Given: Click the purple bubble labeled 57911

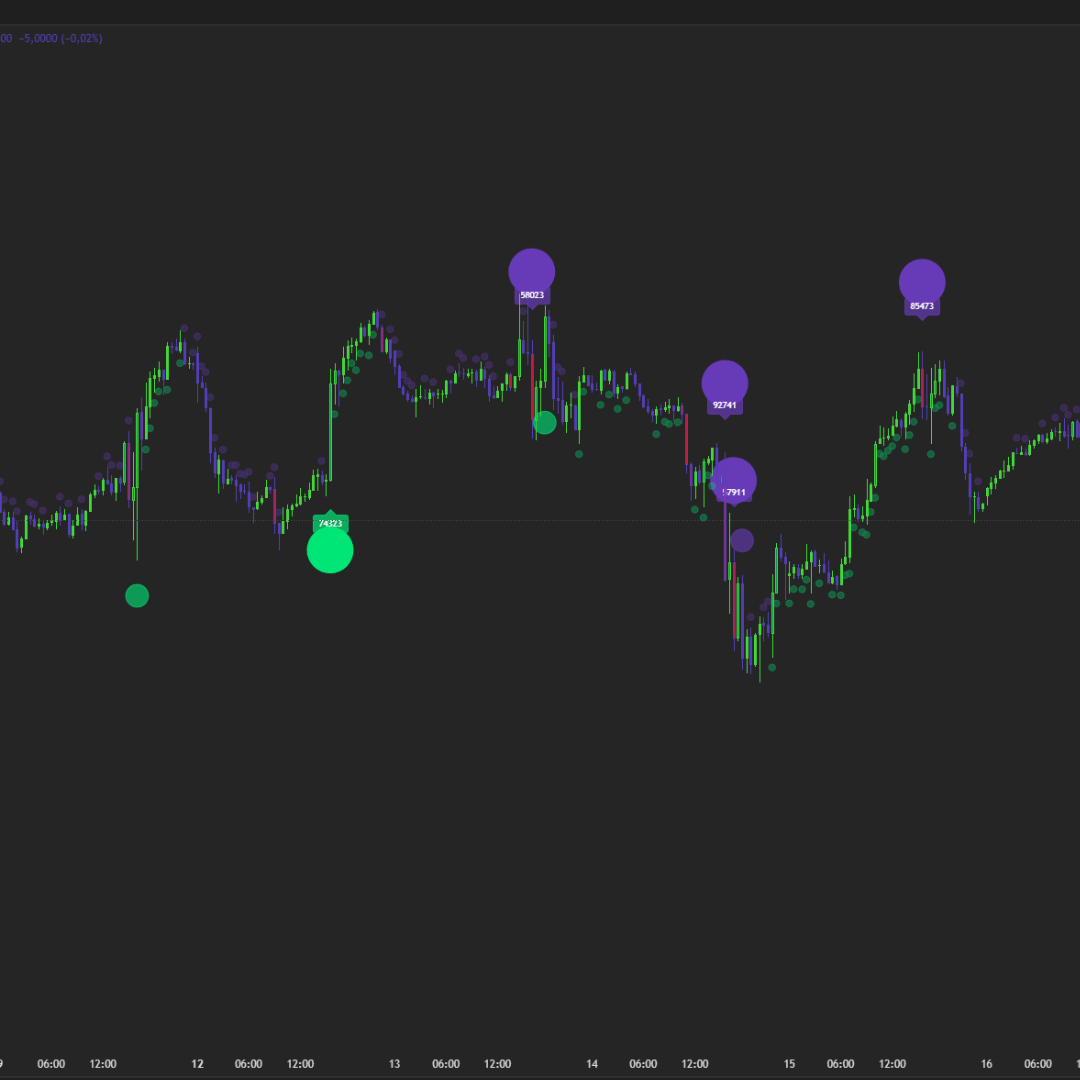Looking at the screenshot, I should pos(734,480).
